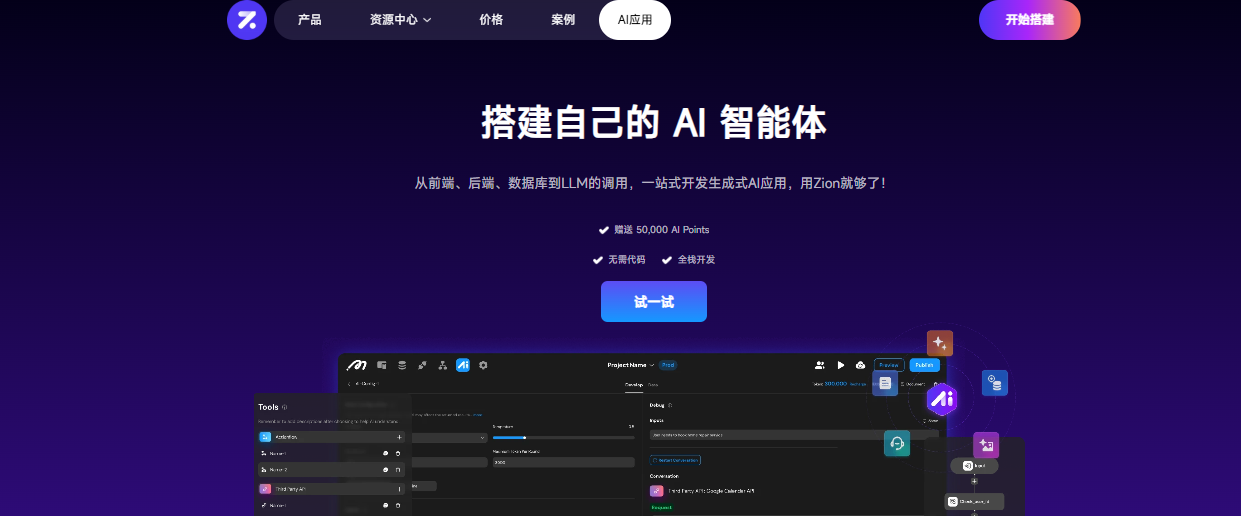
Task: Click the green Request label
Action: pos(661,508)
